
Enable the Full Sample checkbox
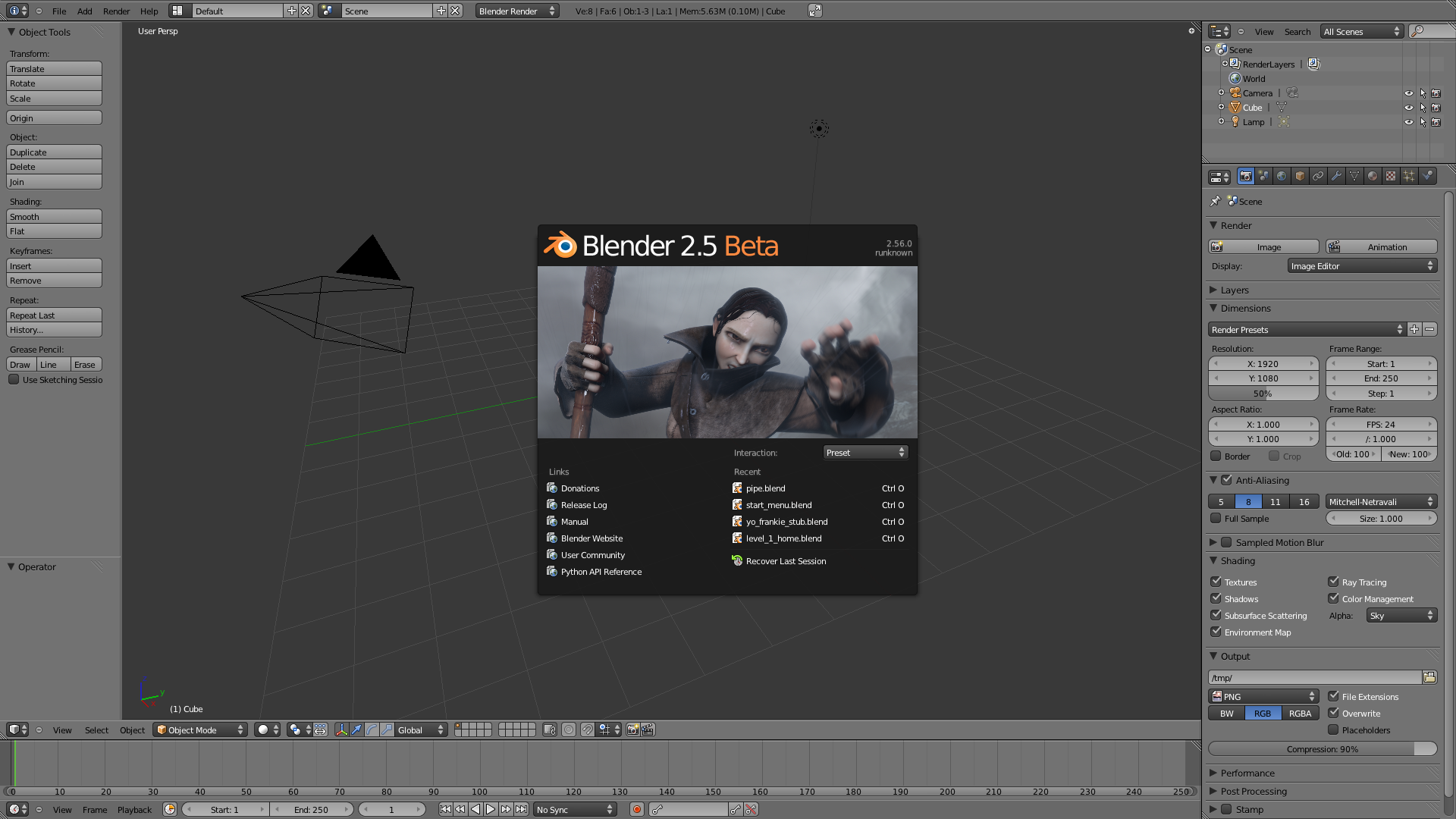[x=1216, y=518]
